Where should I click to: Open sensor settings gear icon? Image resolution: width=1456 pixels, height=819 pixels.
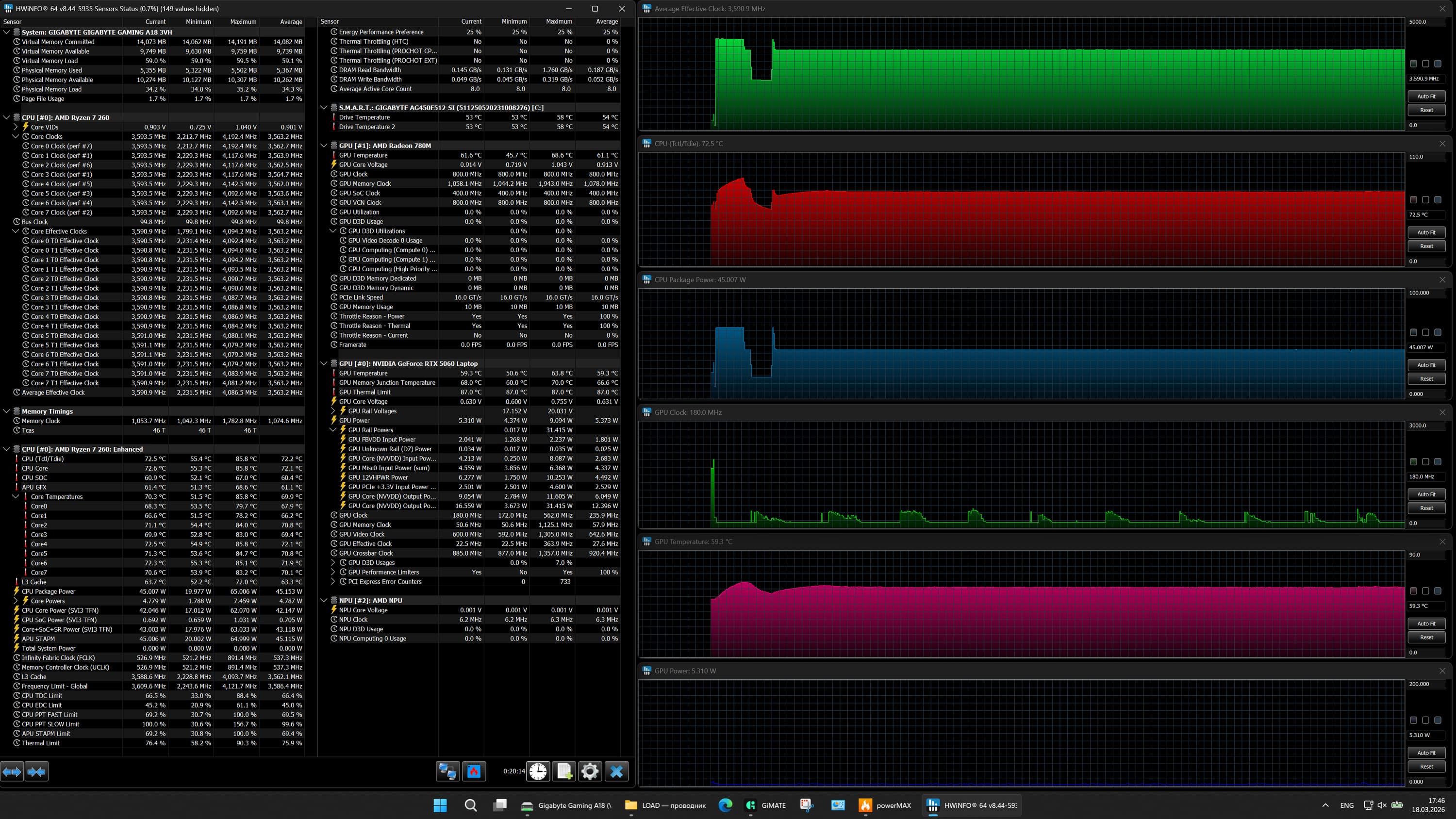pos(590,771)
